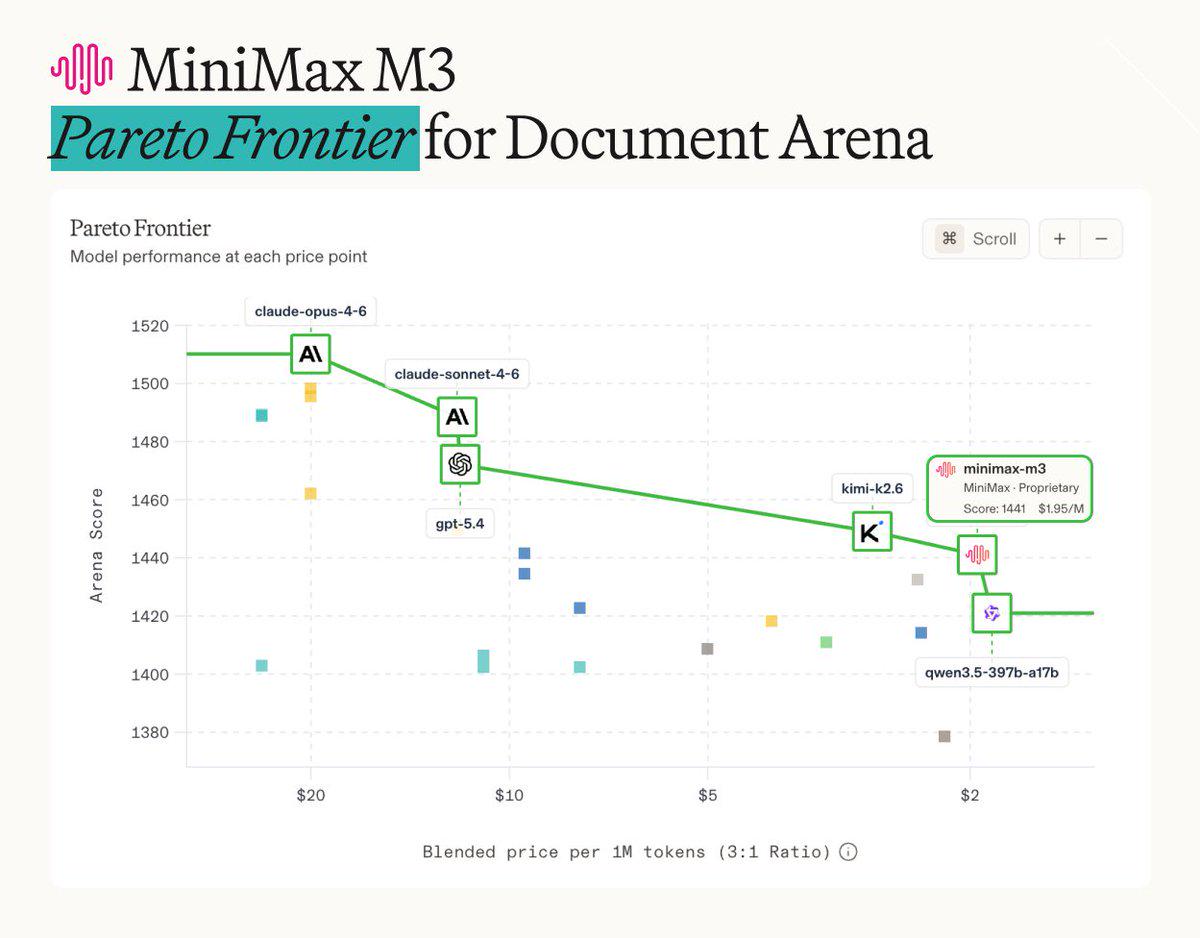Screen dimensions: 1200x938
Task: Click the gpt-5.4 label tag
Action: point(460,523)
